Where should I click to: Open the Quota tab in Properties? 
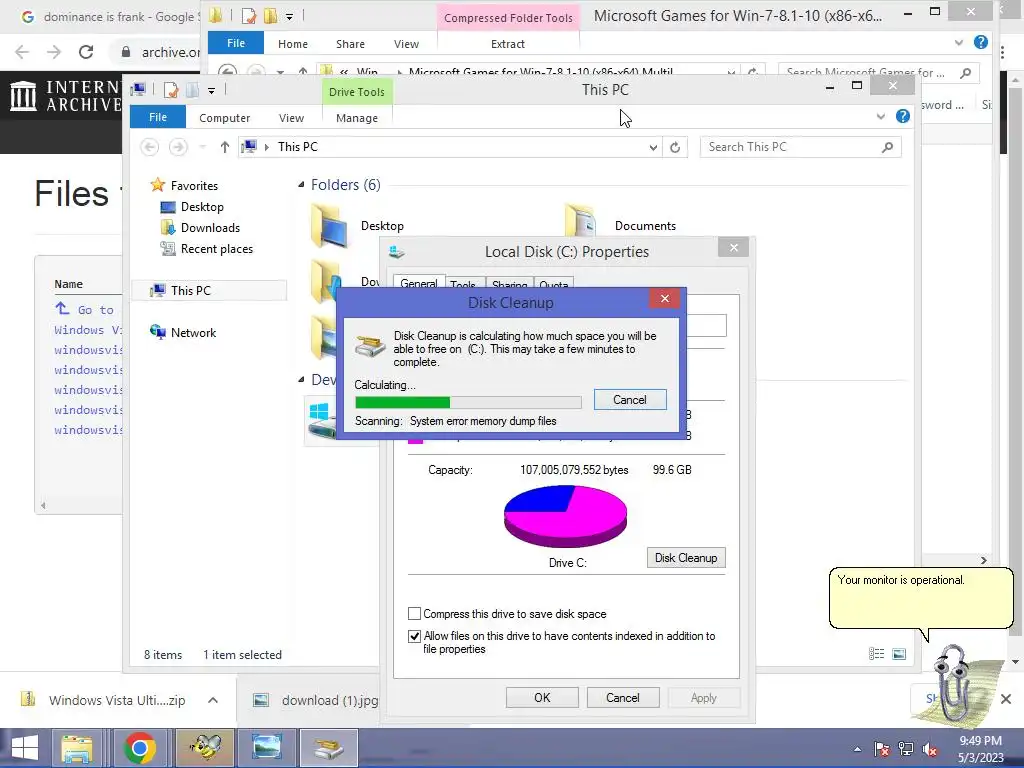pyautogui.click(x=554, y=284)
